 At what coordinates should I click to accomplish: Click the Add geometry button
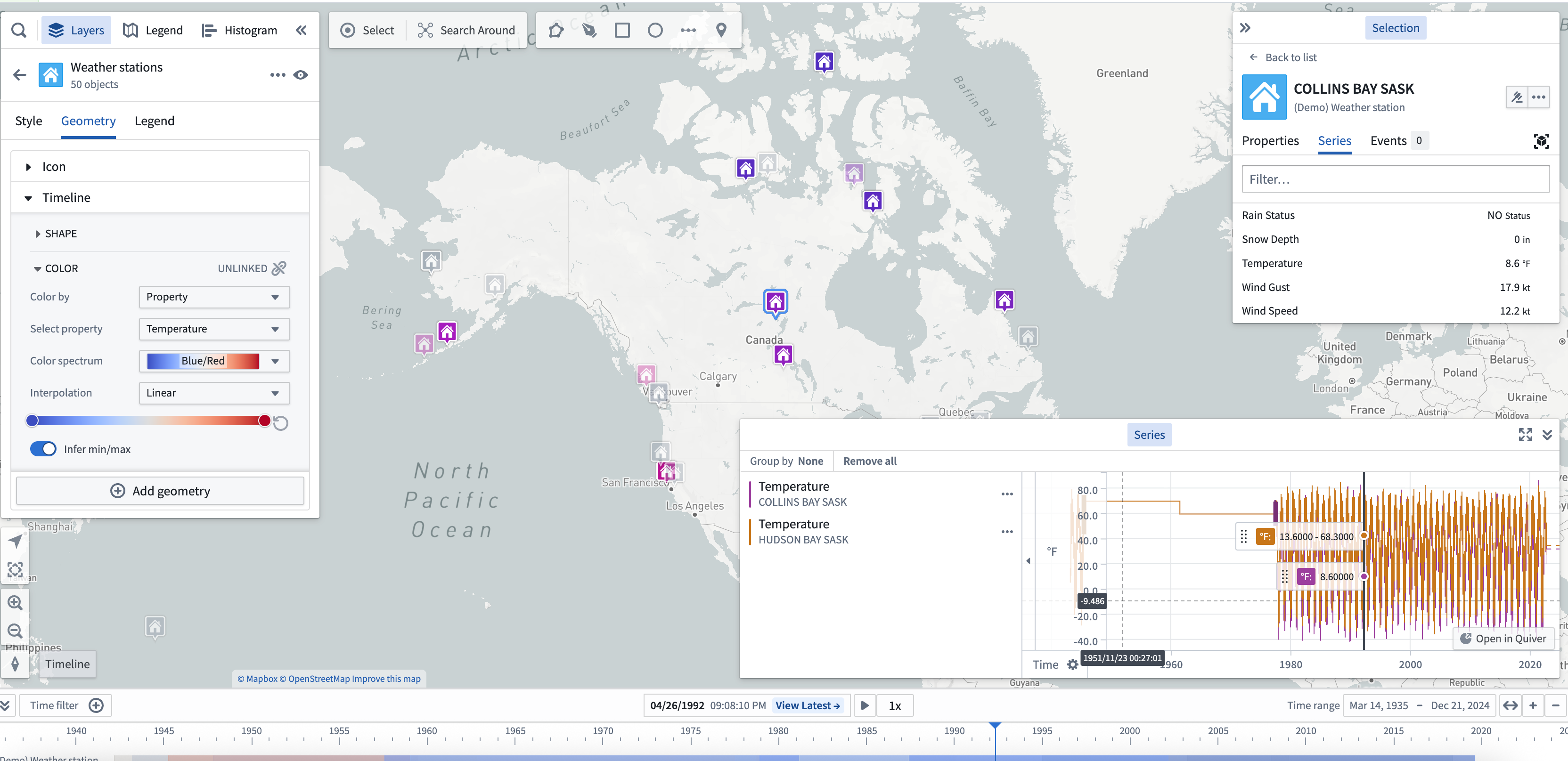pyautogui.click(x=159, y=490)
